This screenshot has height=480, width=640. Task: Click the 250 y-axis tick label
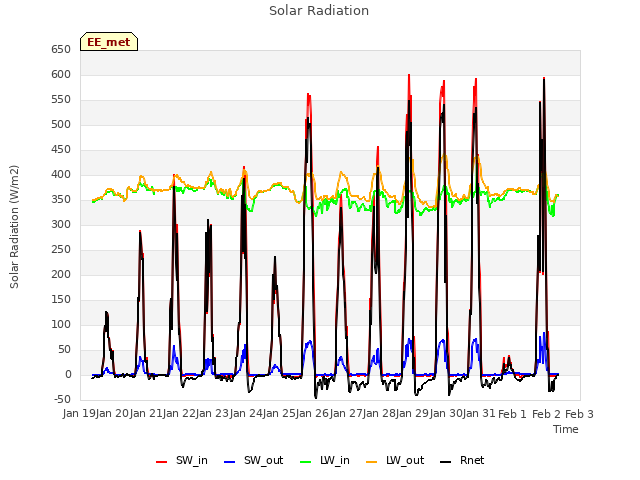[x=61, y=250]
